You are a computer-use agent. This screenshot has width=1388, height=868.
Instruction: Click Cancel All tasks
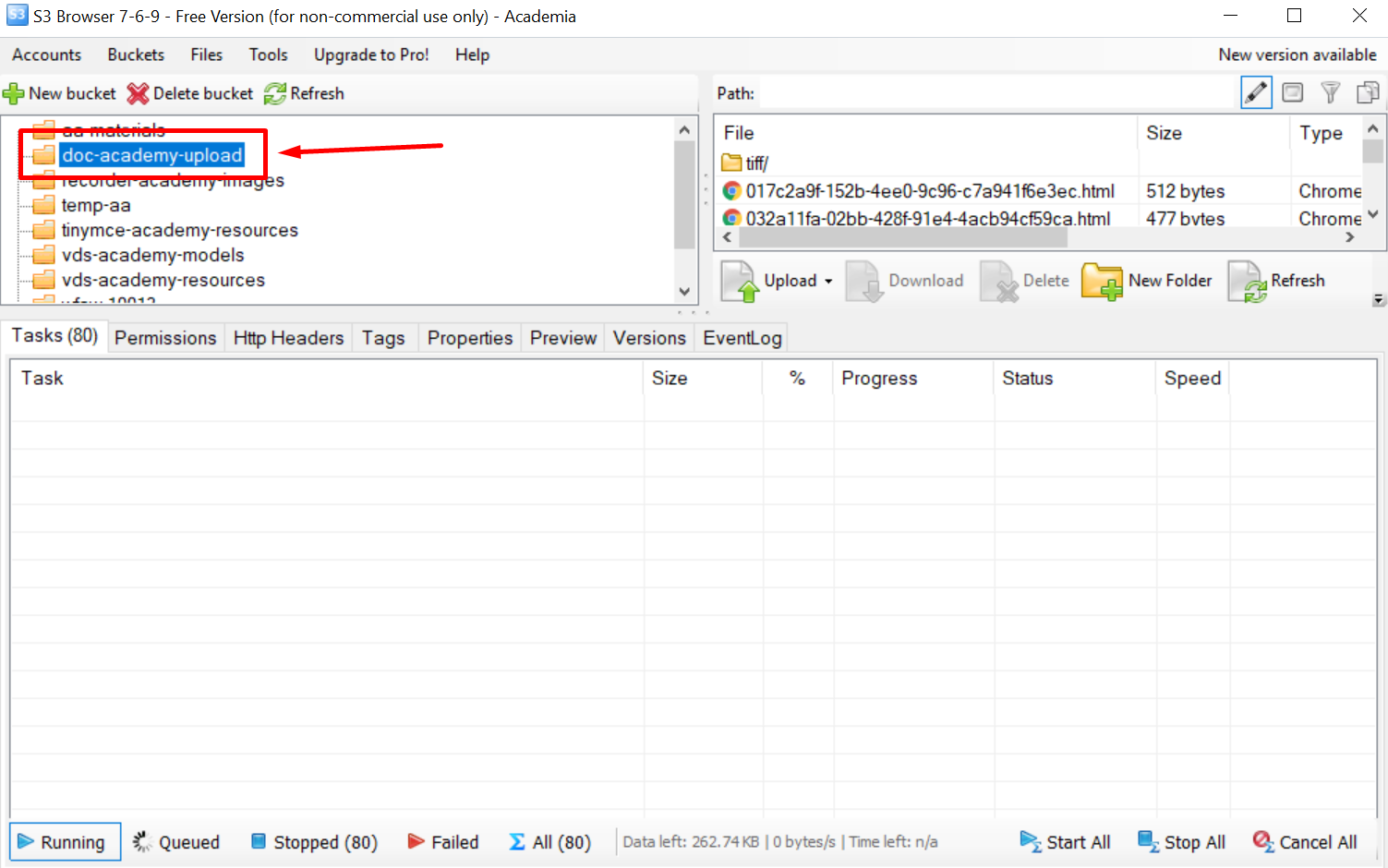tap(1305, 842)
